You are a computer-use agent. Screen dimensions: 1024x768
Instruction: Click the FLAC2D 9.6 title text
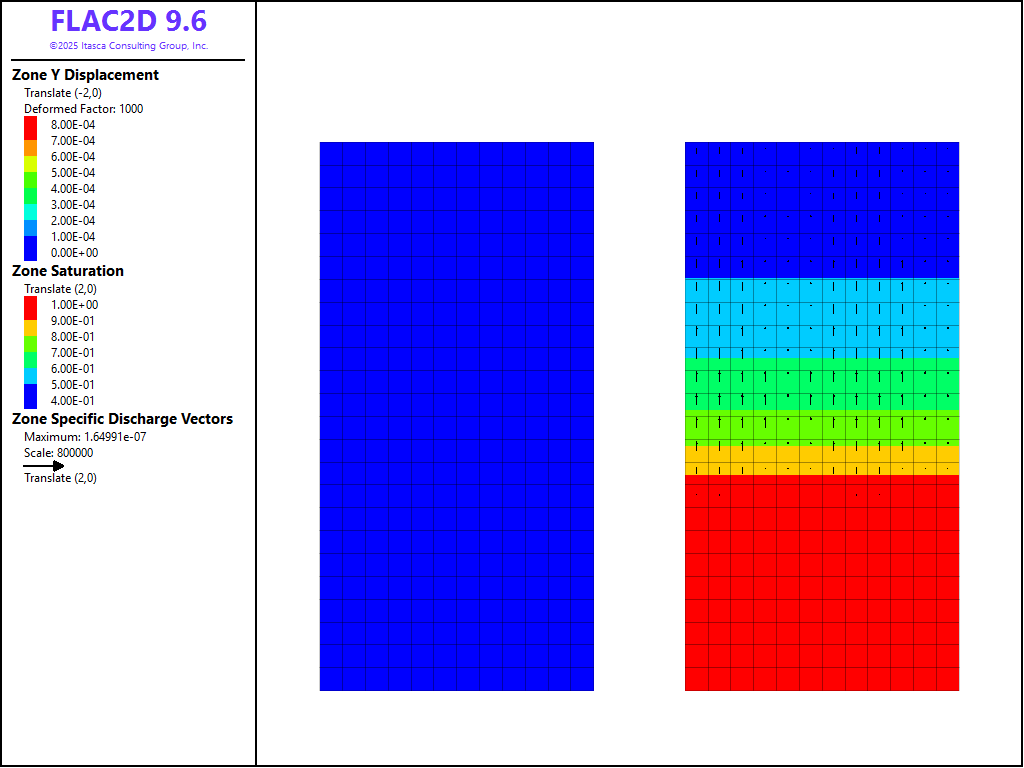[129, 22]
